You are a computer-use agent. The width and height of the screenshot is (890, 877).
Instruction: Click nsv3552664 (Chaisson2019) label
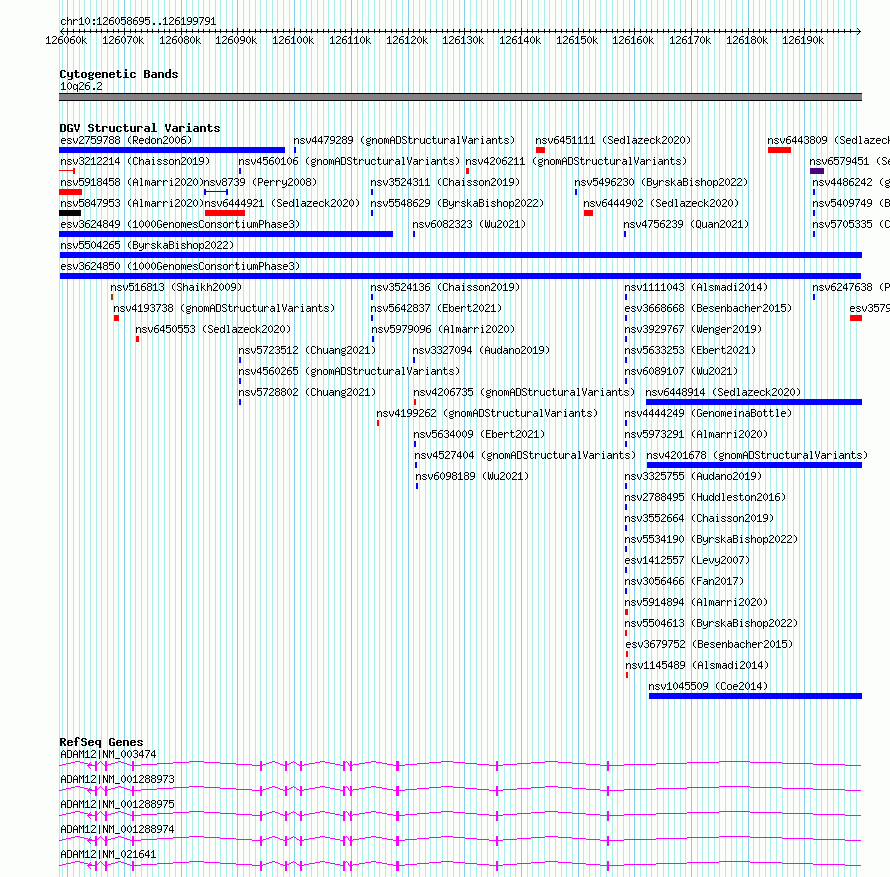click(x=699, y=518)
